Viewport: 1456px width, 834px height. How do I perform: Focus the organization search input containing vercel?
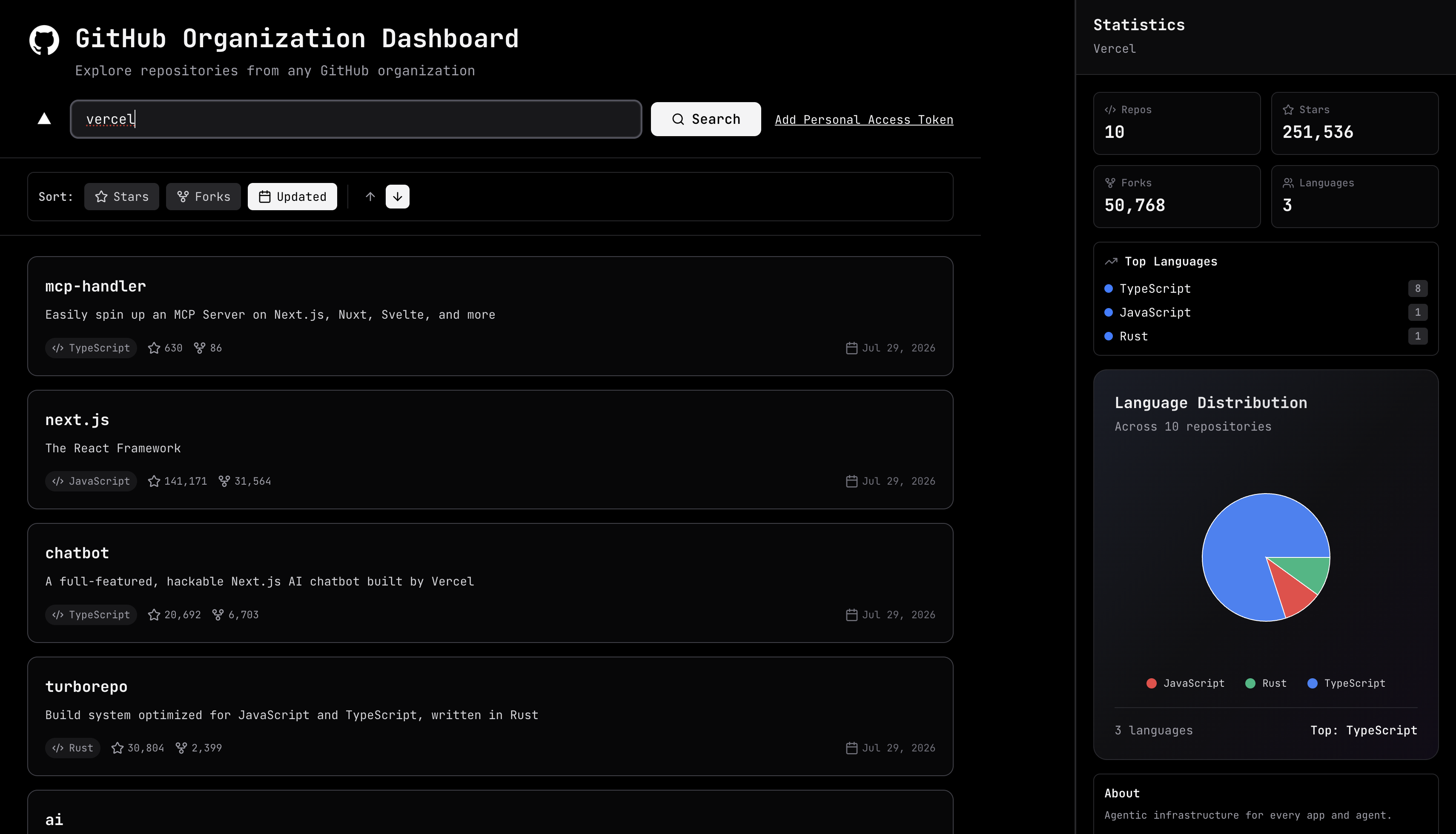coord(356,119)
